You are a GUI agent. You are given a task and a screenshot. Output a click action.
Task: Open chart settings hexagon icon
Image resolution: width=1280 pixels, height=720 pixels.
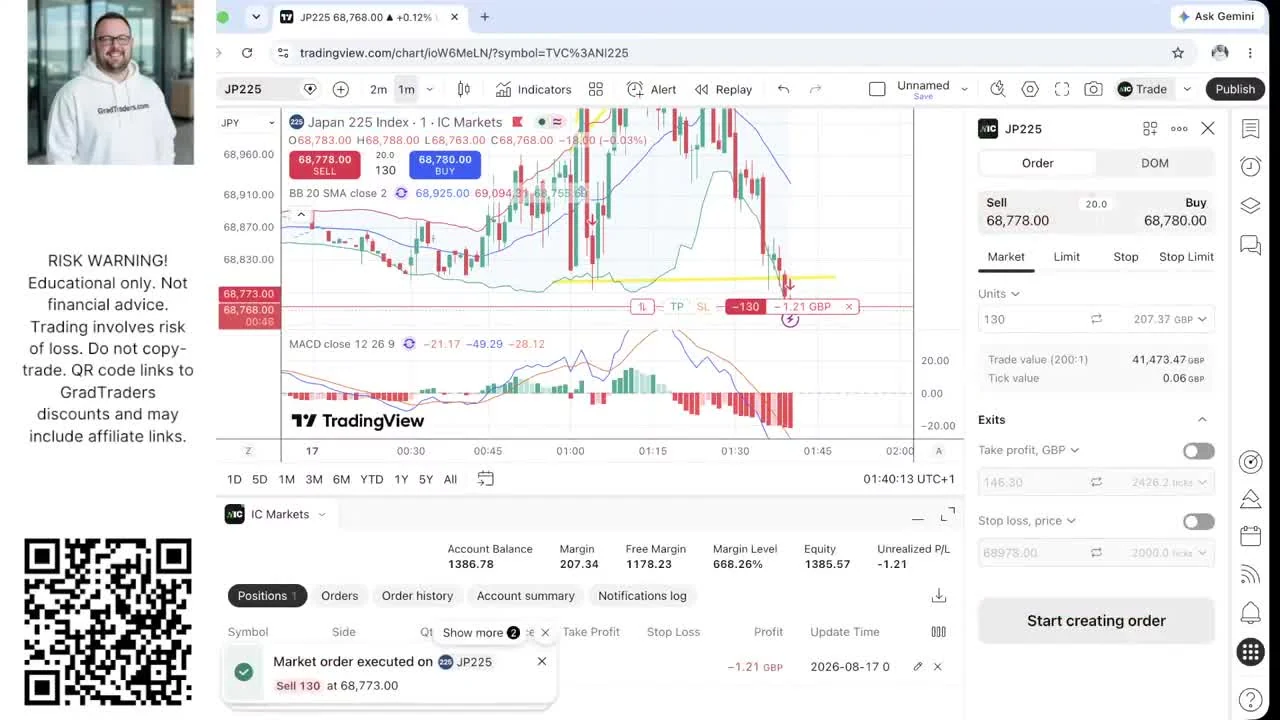[x=1030, y=89]
